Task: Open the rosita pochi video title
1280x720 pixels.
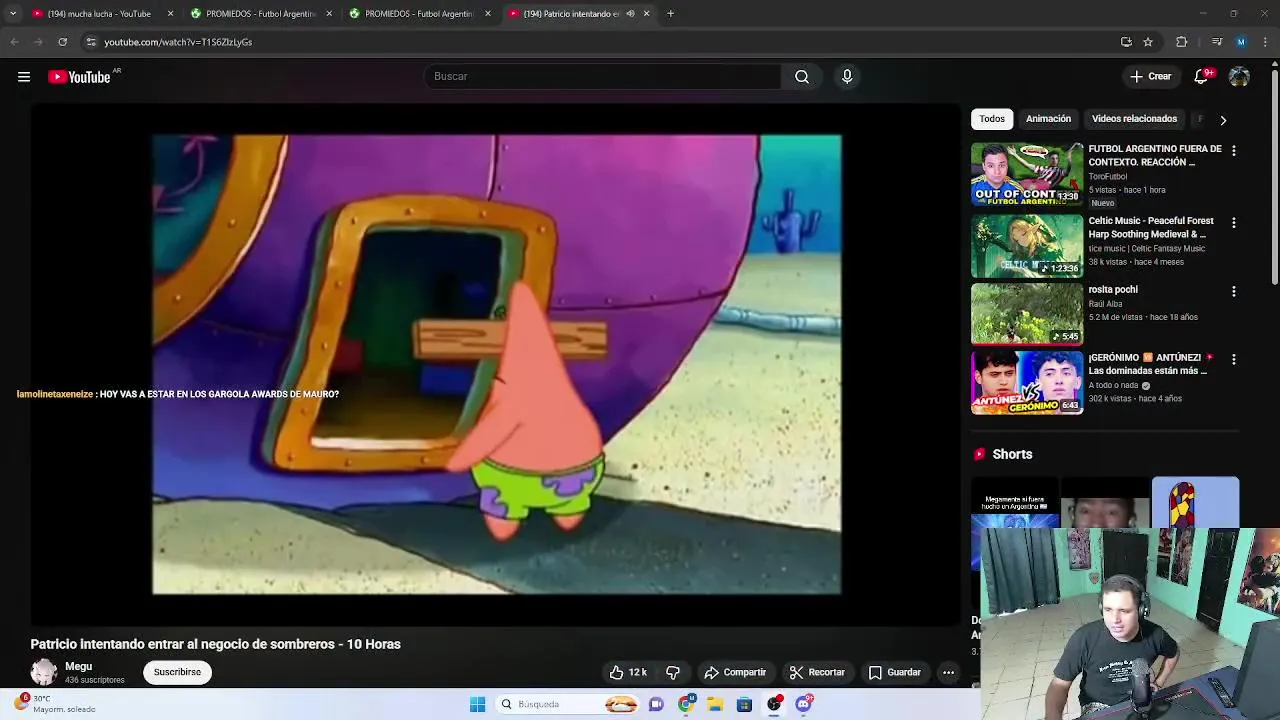Action: 1113,290
